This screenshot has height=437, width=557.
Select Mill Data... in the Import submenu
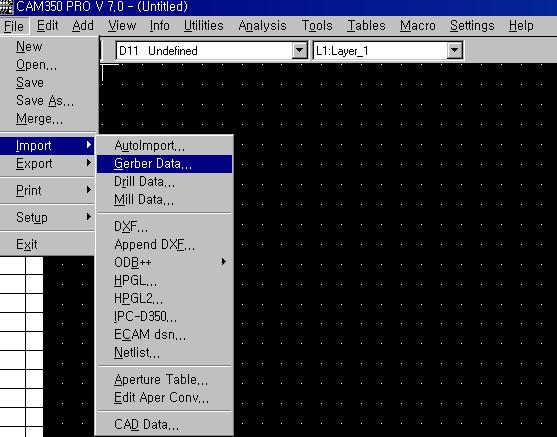164,200
